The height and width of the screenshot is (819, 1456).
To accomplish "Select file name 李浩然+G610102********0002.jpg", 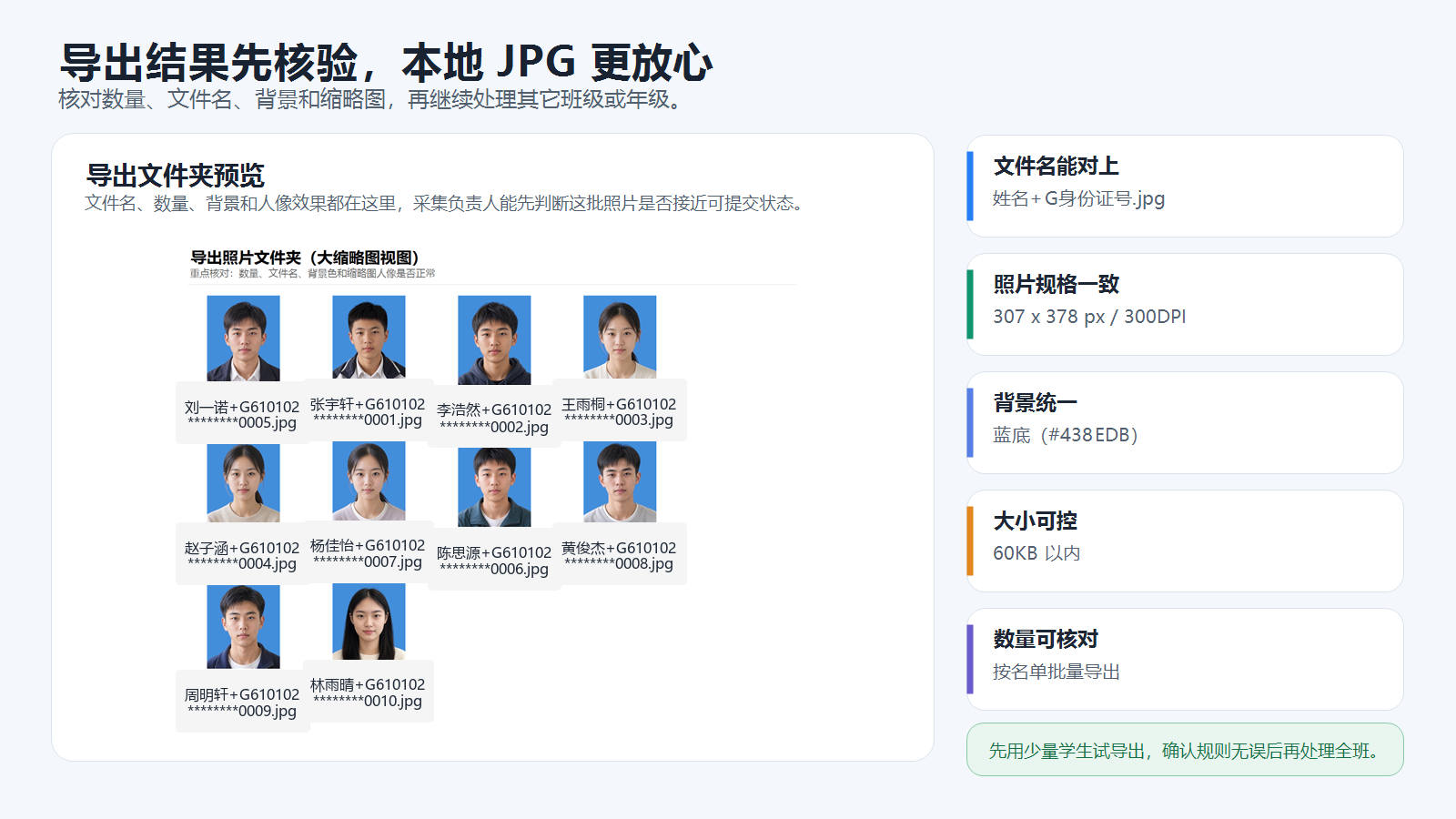I will click(x=494, y=419).
